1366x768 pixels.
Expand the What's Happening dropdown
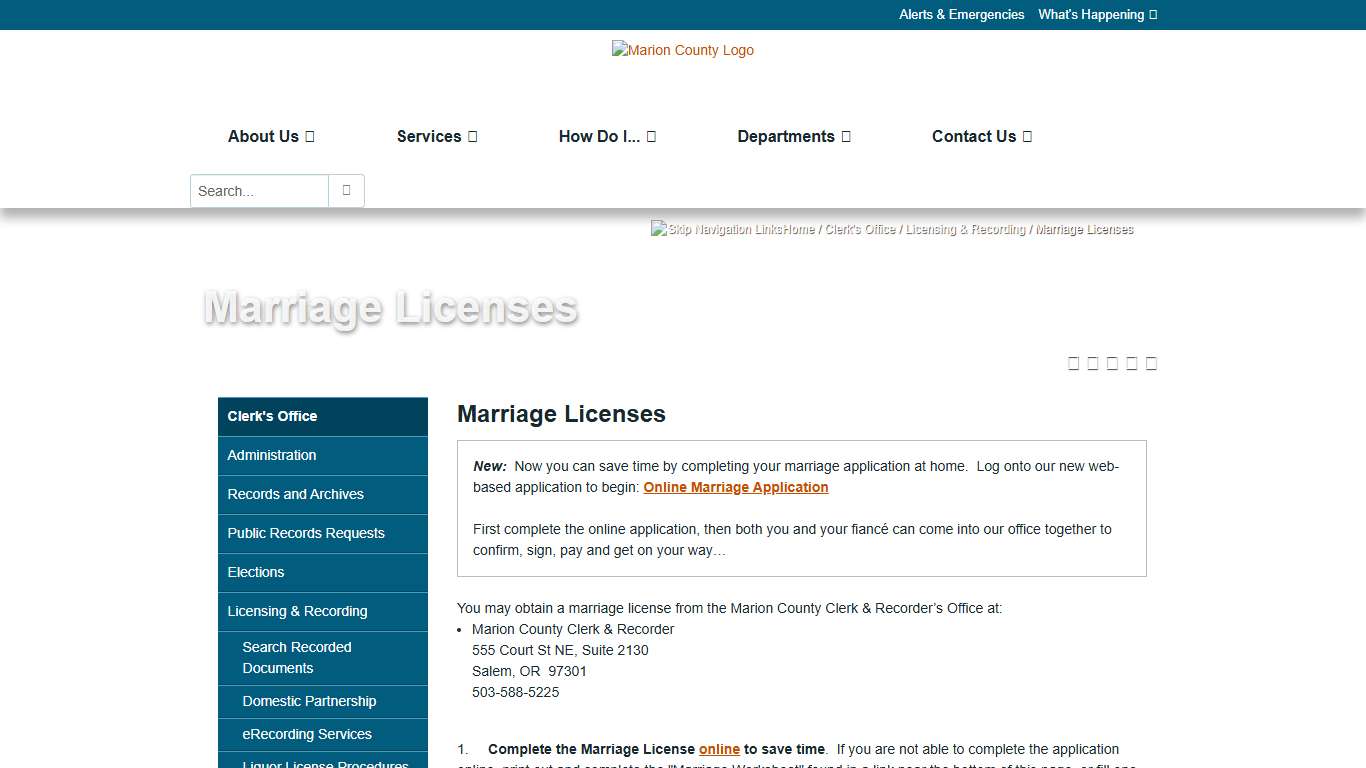coord(1097,14)
